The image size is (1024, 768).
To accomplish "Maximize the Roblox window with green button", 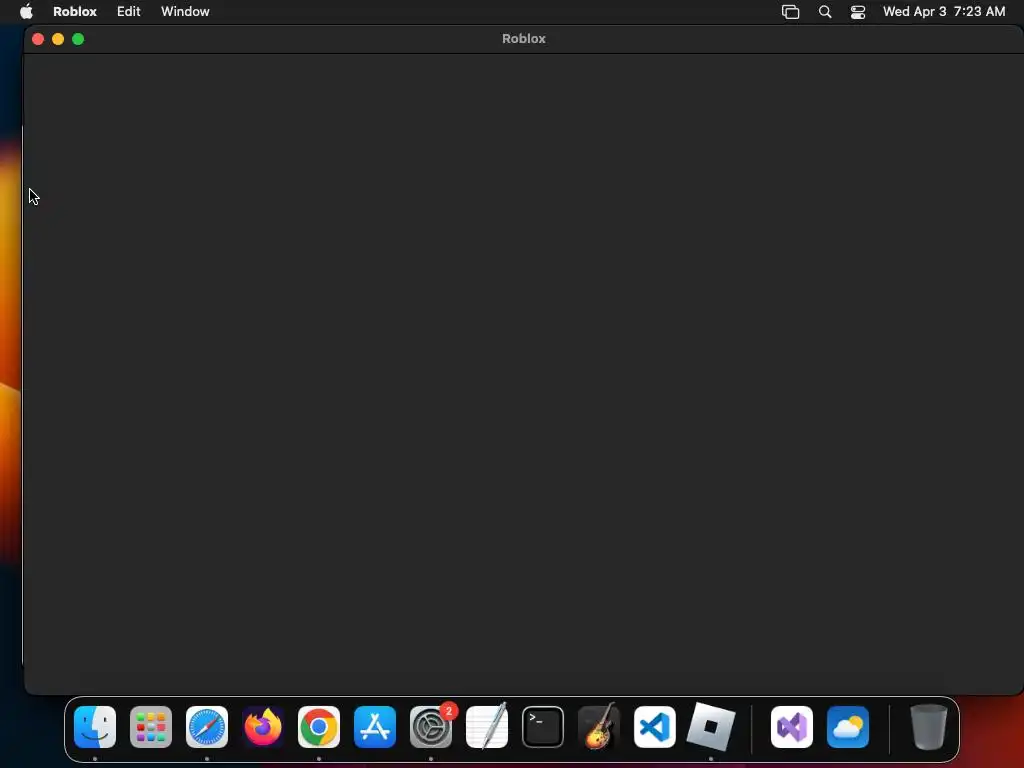I will (78, 39).
